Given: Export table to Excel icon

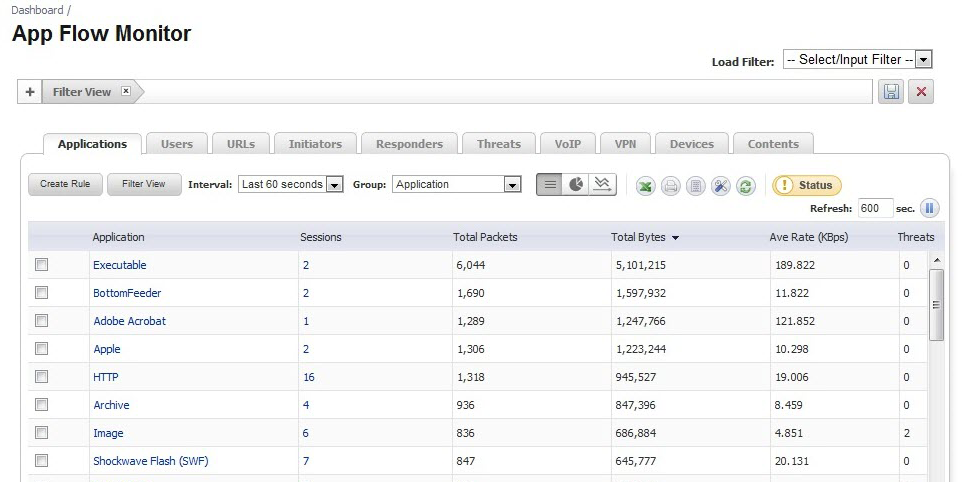Looking at the screenshot, I should click(645, 186).
